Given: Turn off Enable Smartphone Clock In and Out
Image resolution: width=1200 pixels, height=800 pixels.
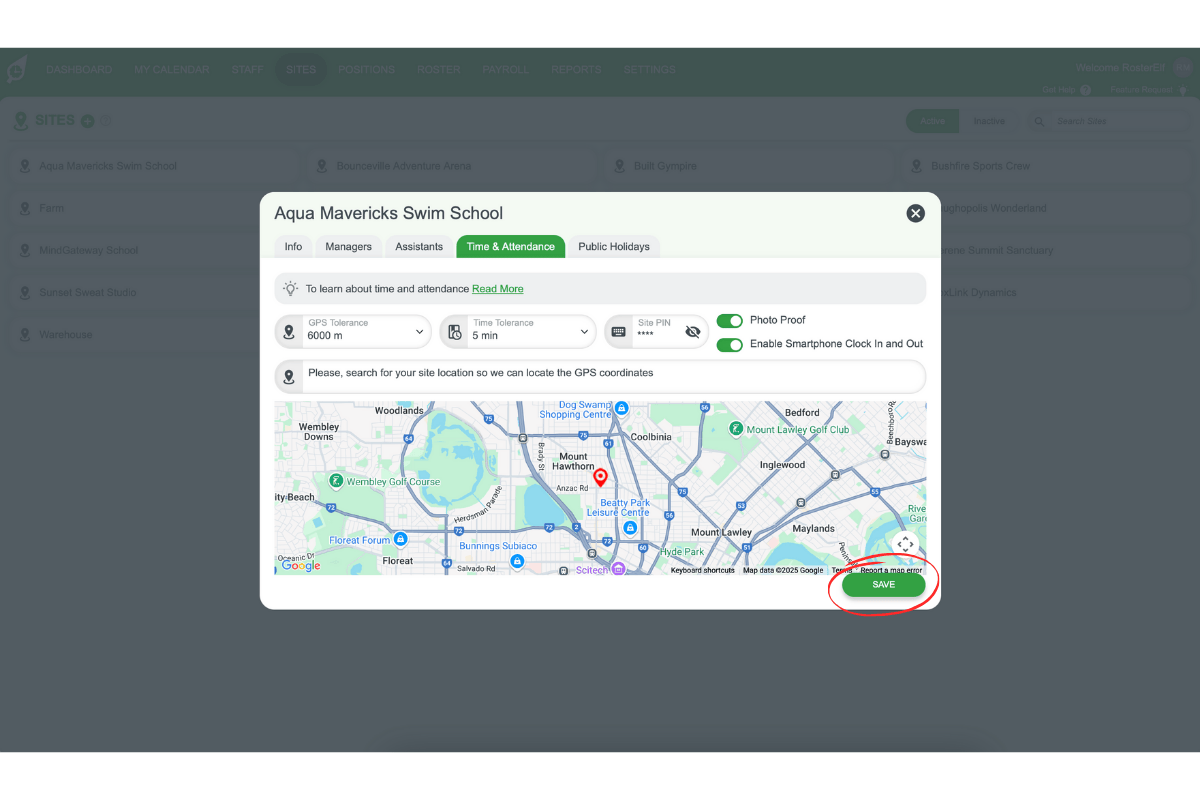Looking at the screenshot, I should [730, 344].
